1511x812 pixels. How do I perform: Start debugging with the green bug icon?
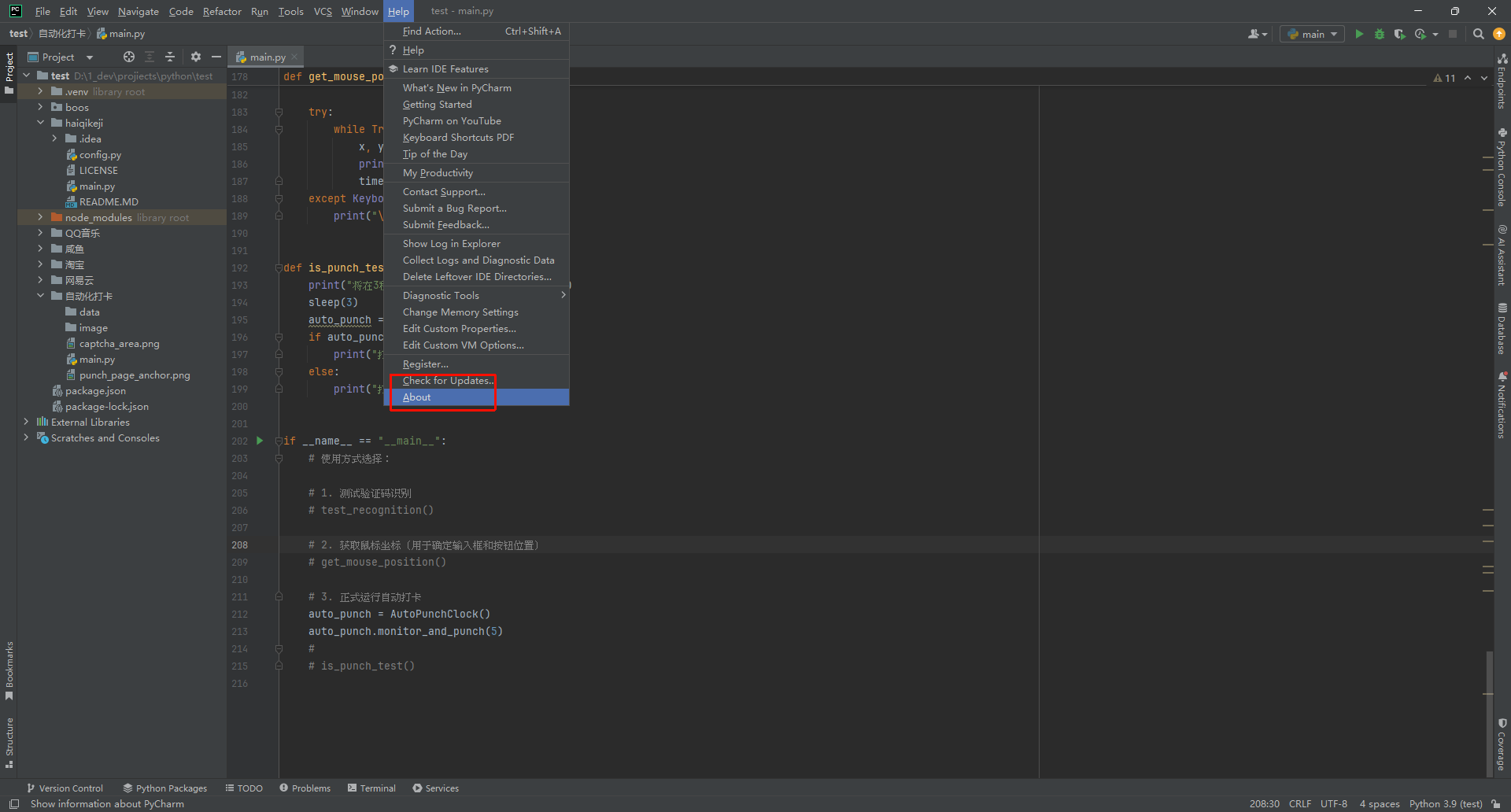pos(1379,34)
